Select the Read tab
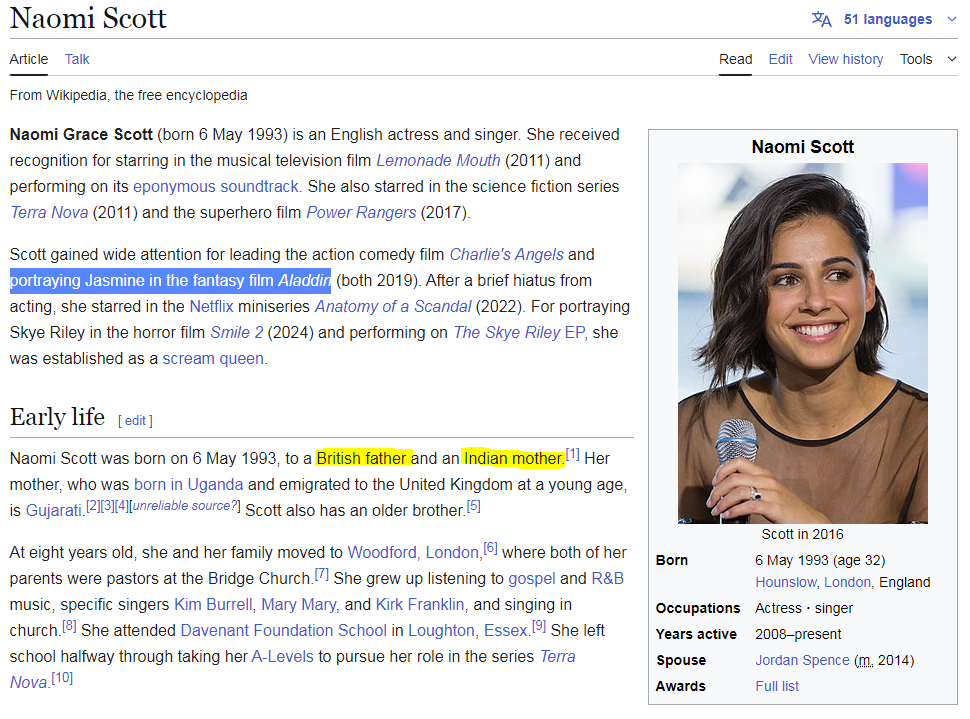The image size is (970, 719). pos(736,59)
